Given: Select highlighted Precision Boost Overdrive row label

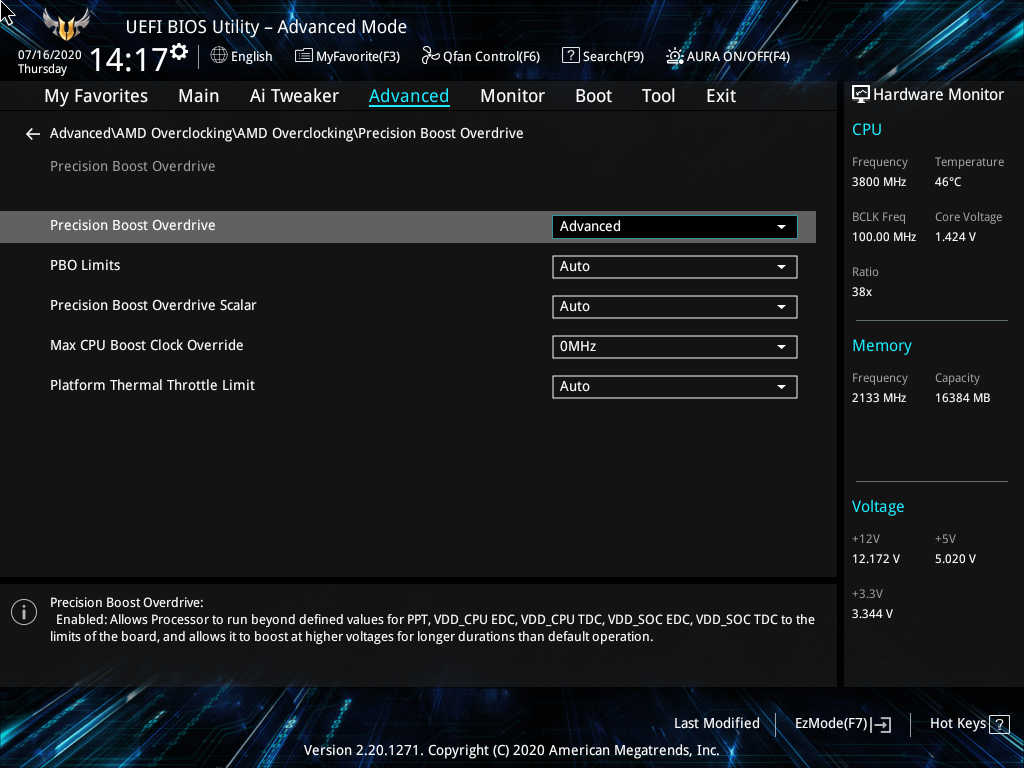Looking at the screenshot, I should point(133,225).
